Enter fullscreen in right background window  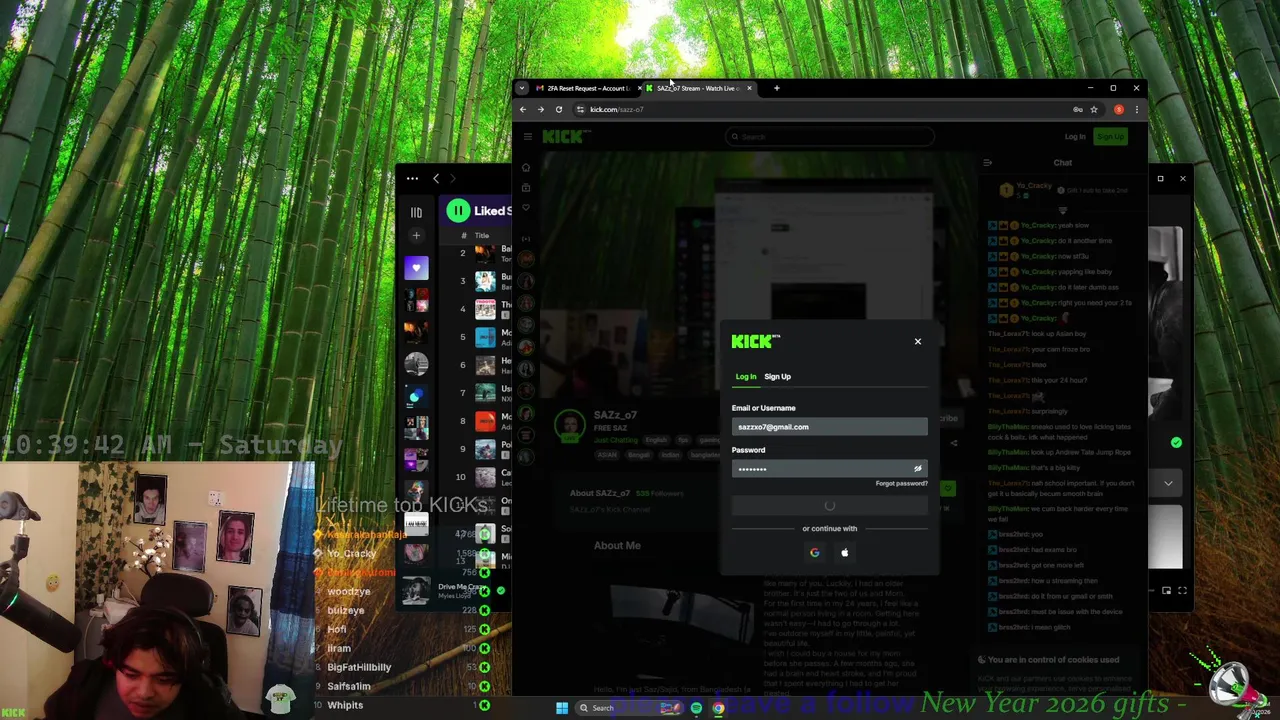[x=1182, y=591]
